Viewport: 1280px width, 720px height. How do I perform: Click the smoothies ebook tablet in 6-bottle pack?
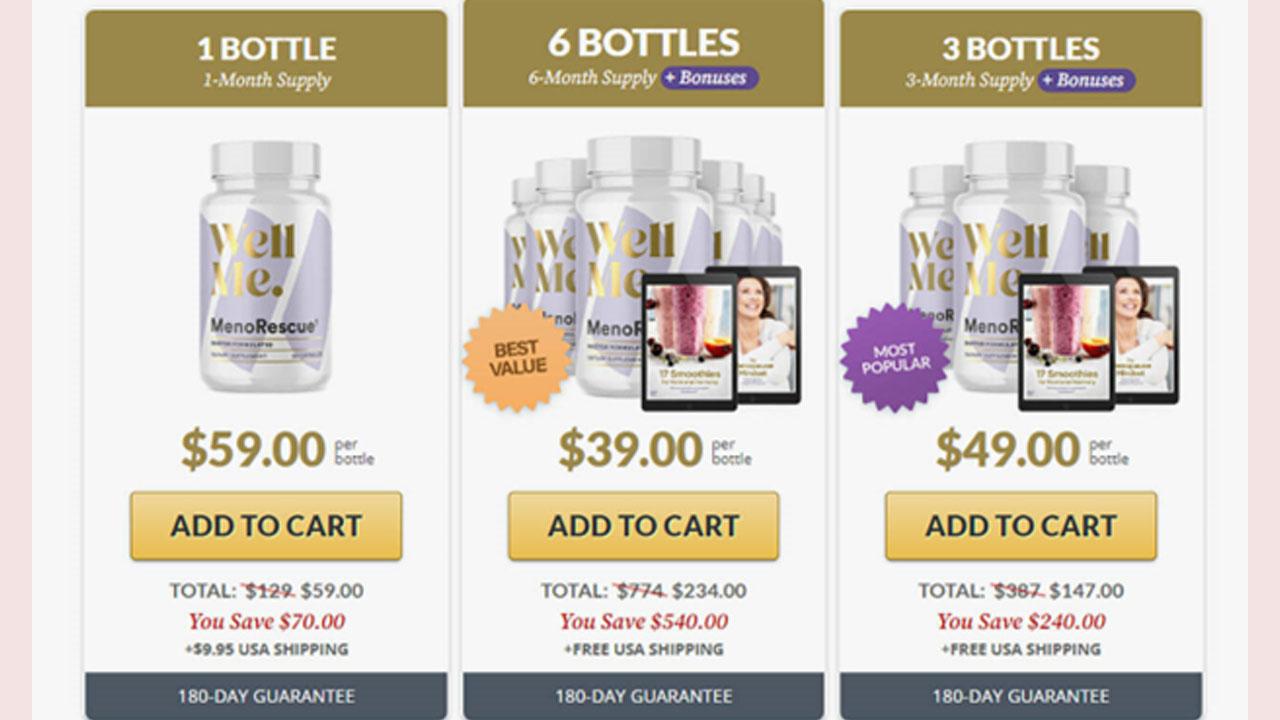[x=689, y=341]
